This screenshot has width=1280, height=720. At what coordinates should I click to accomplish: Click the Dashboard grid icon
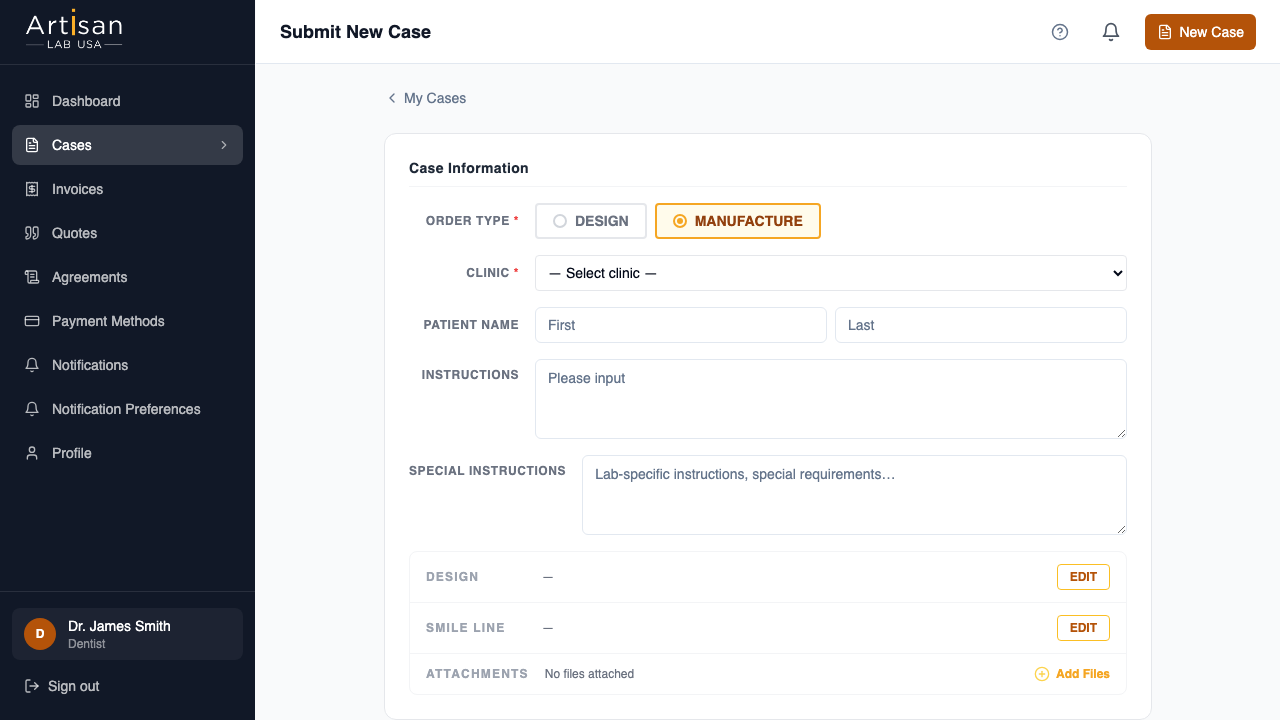tap(32, 101)
